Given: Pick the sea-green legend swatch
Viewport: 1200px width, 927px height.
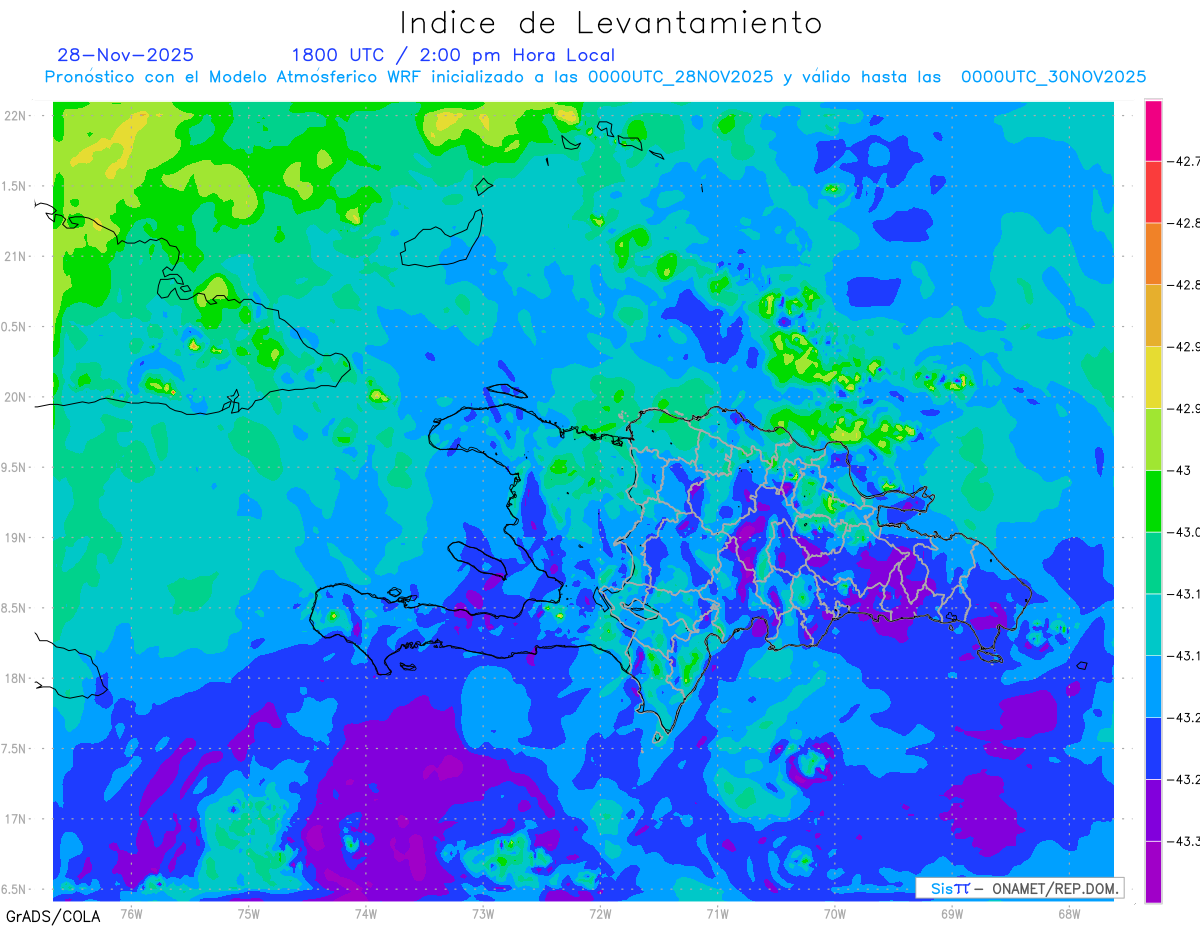Looking at the screenshot, I should pos(1153,563).
